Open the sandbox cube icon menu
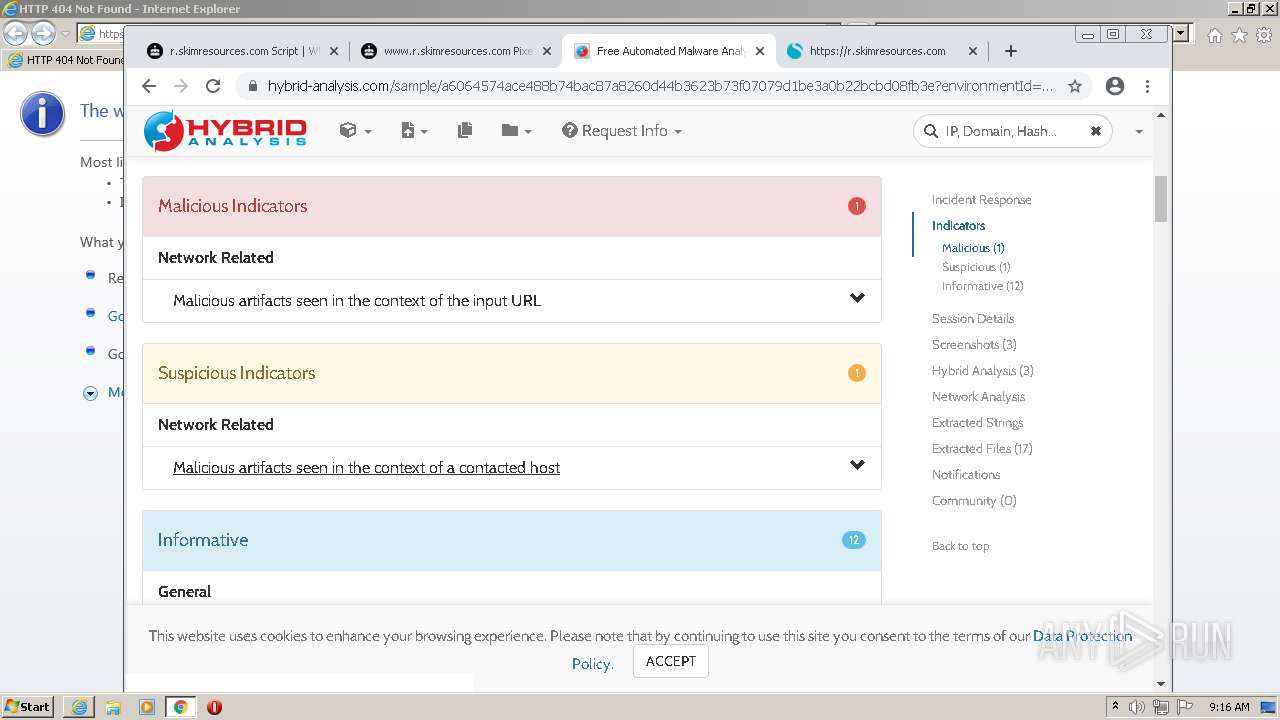Screen dimensions: 1280x720 [355, 131]
